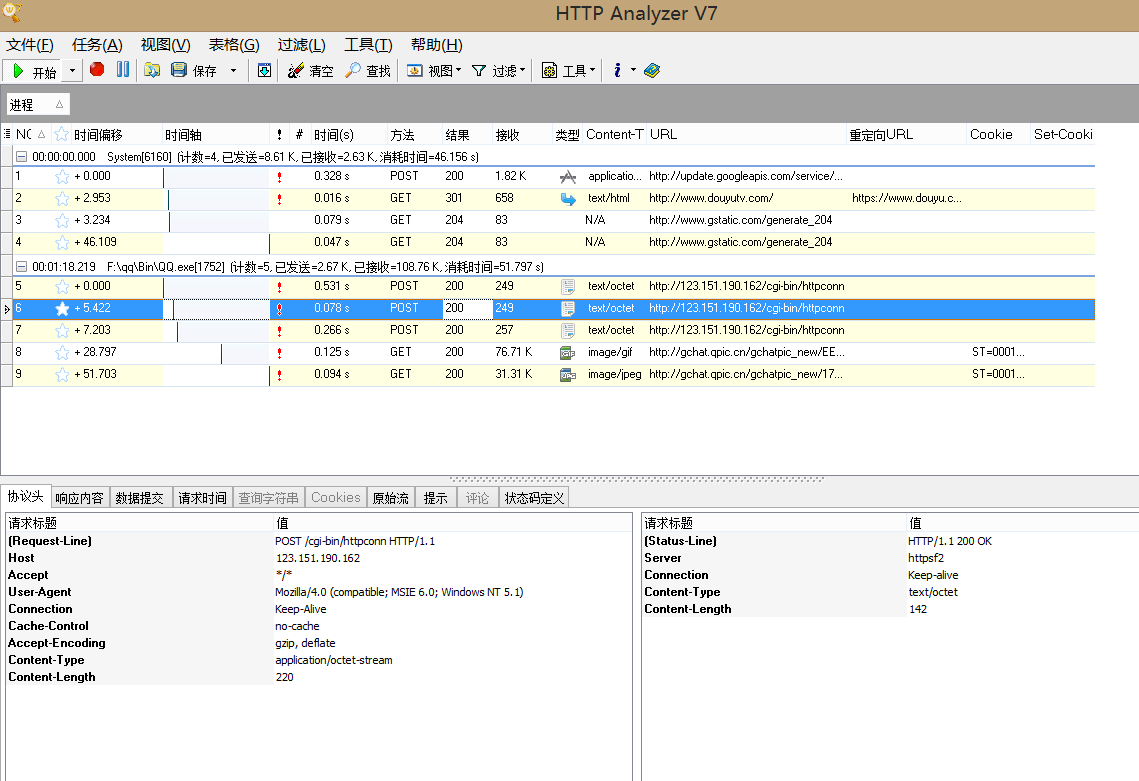
Task: Open the 视图(V) menu
Action: (166, 45)
